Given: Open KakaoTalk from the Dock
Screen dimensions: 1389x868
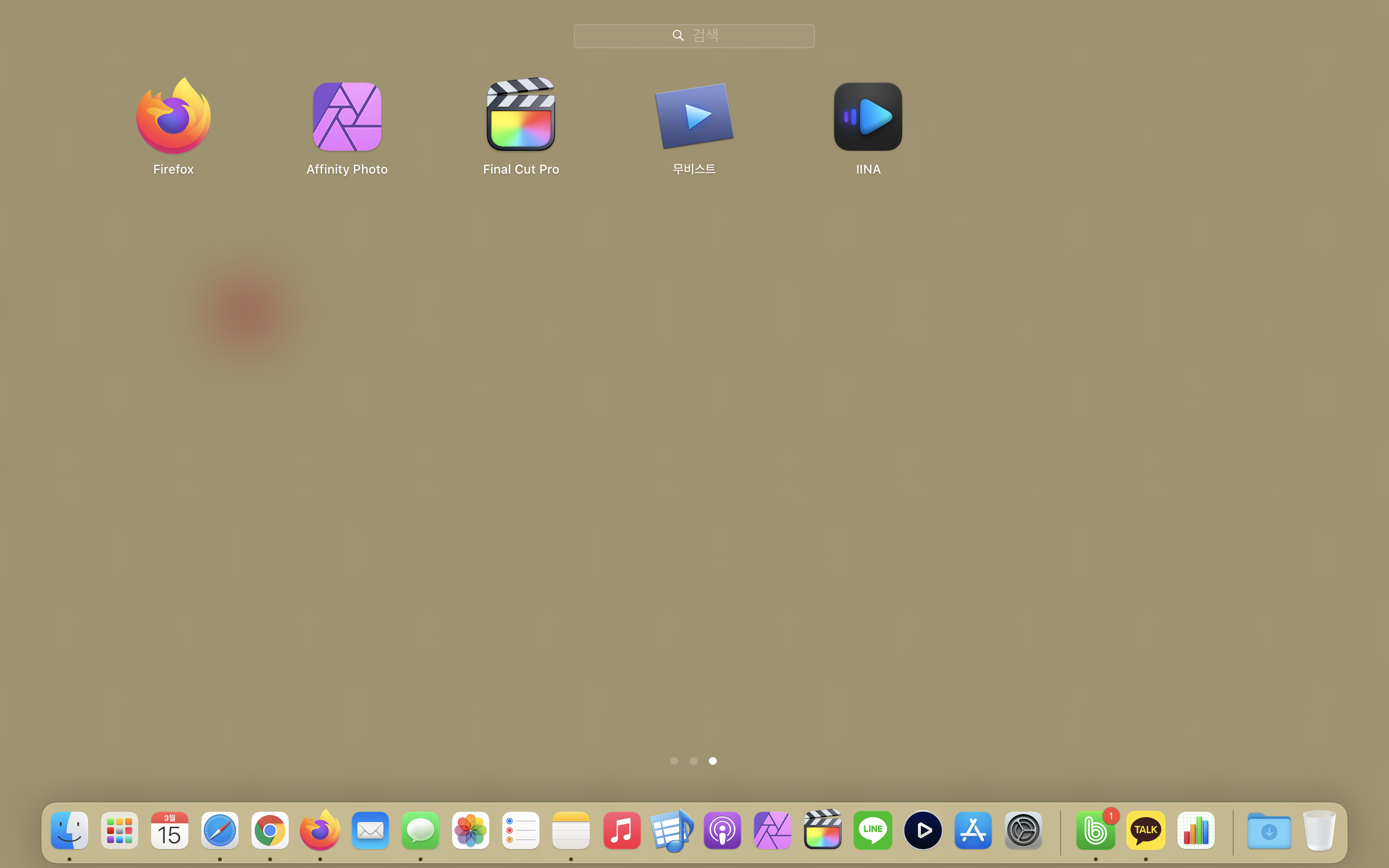Looking at the screenshot, I should [1145, 831].
